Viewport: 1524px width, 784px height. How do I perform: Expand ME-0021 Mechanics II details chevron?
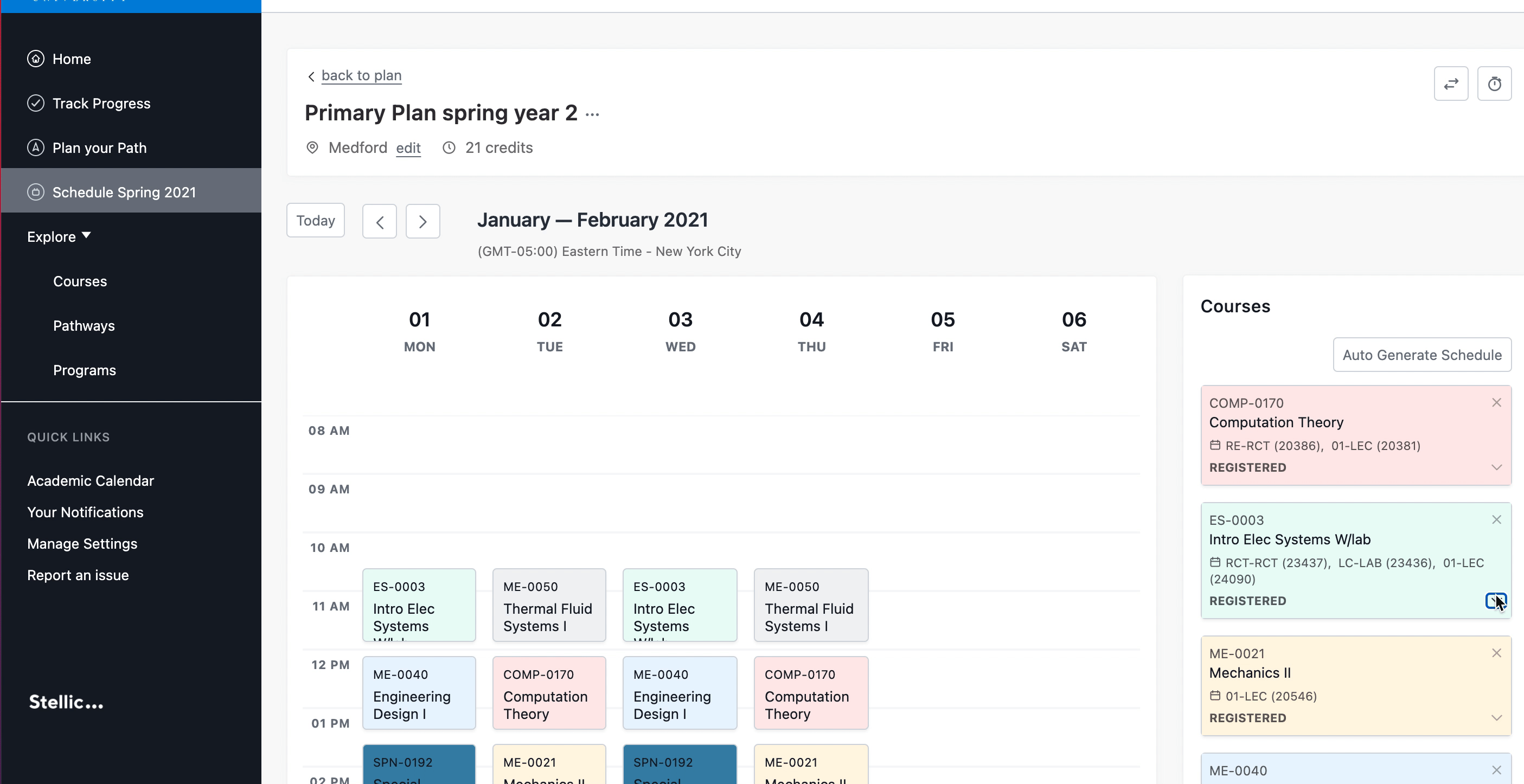1496,718
